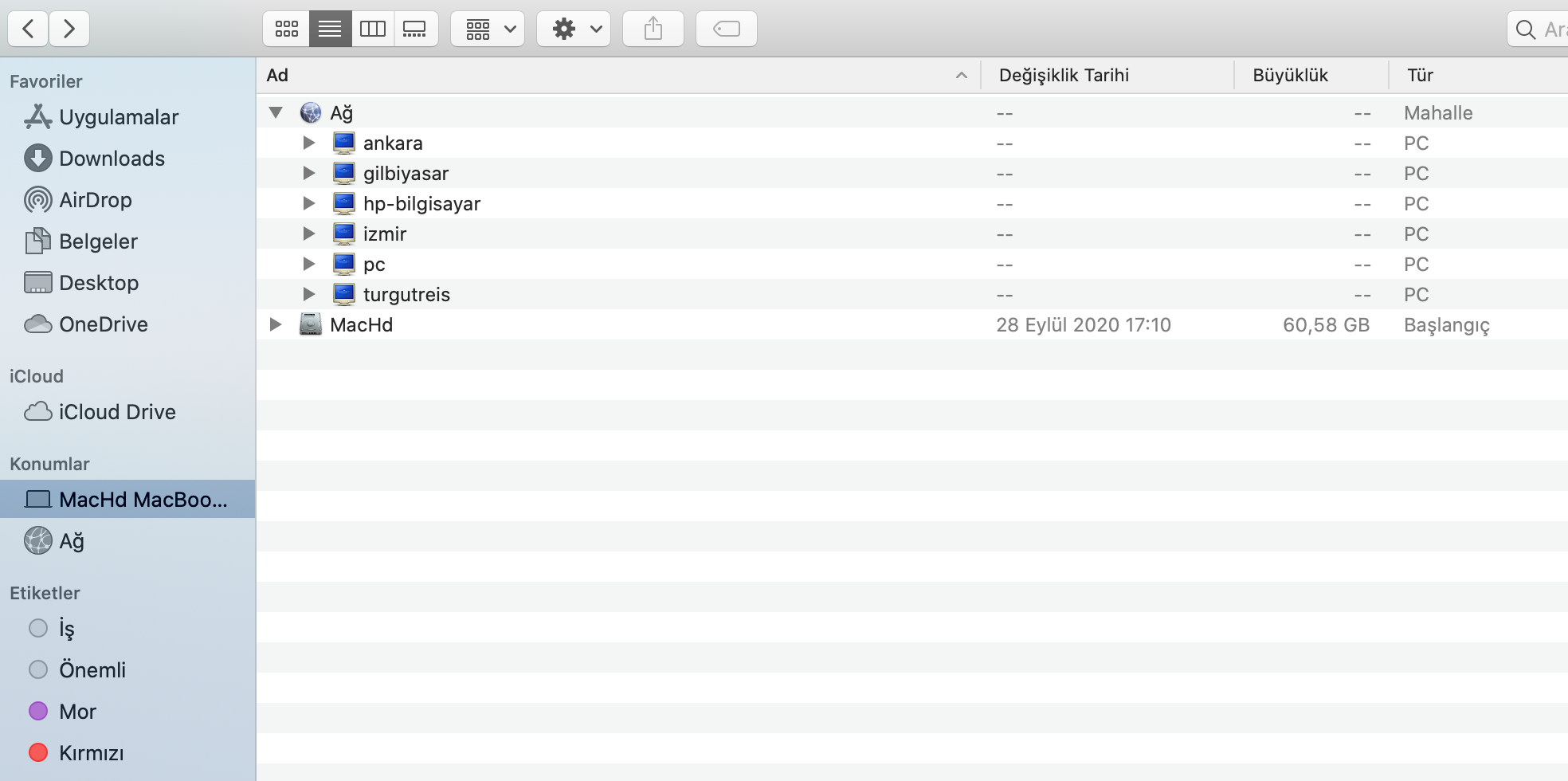Select the gilbiyasar file name
The height and width of the screenshot is (781, 1568).
coord(406,174)
